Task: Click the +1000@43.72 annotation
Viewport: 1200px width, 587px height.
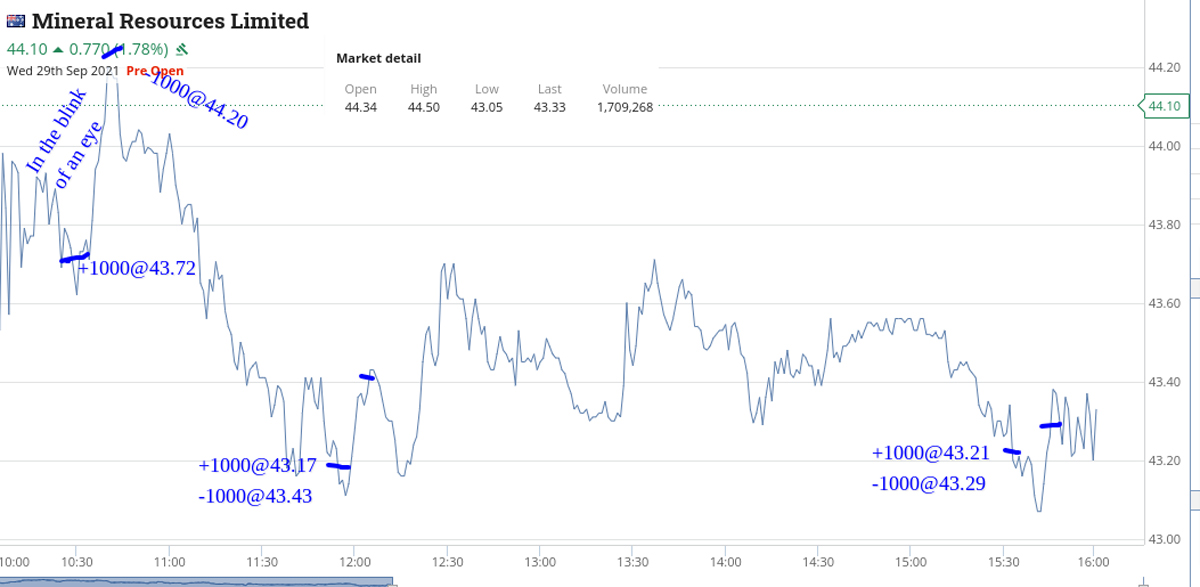Action: click(136, 268)
